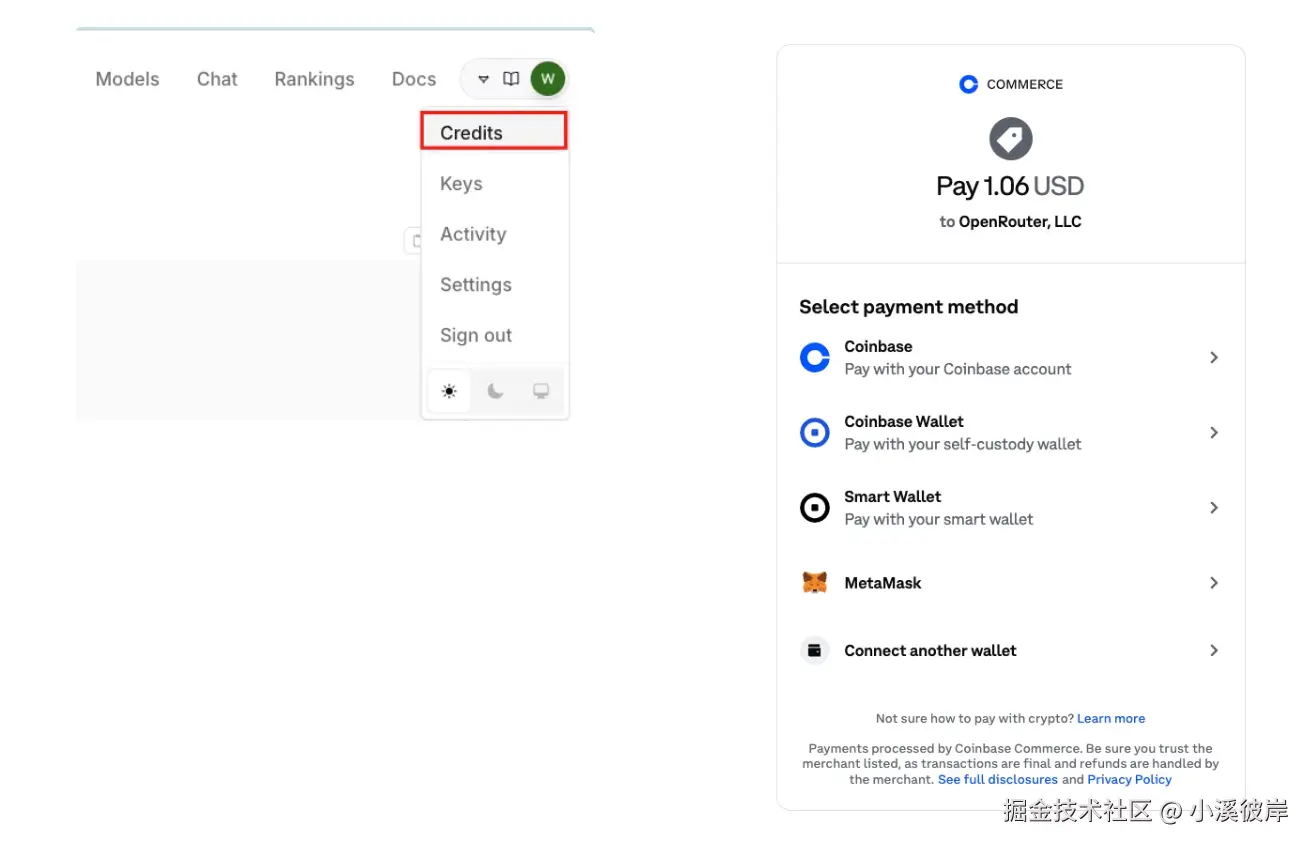
Task: Click the Coinbase Commerce logo icon
Action: (968, 84)
